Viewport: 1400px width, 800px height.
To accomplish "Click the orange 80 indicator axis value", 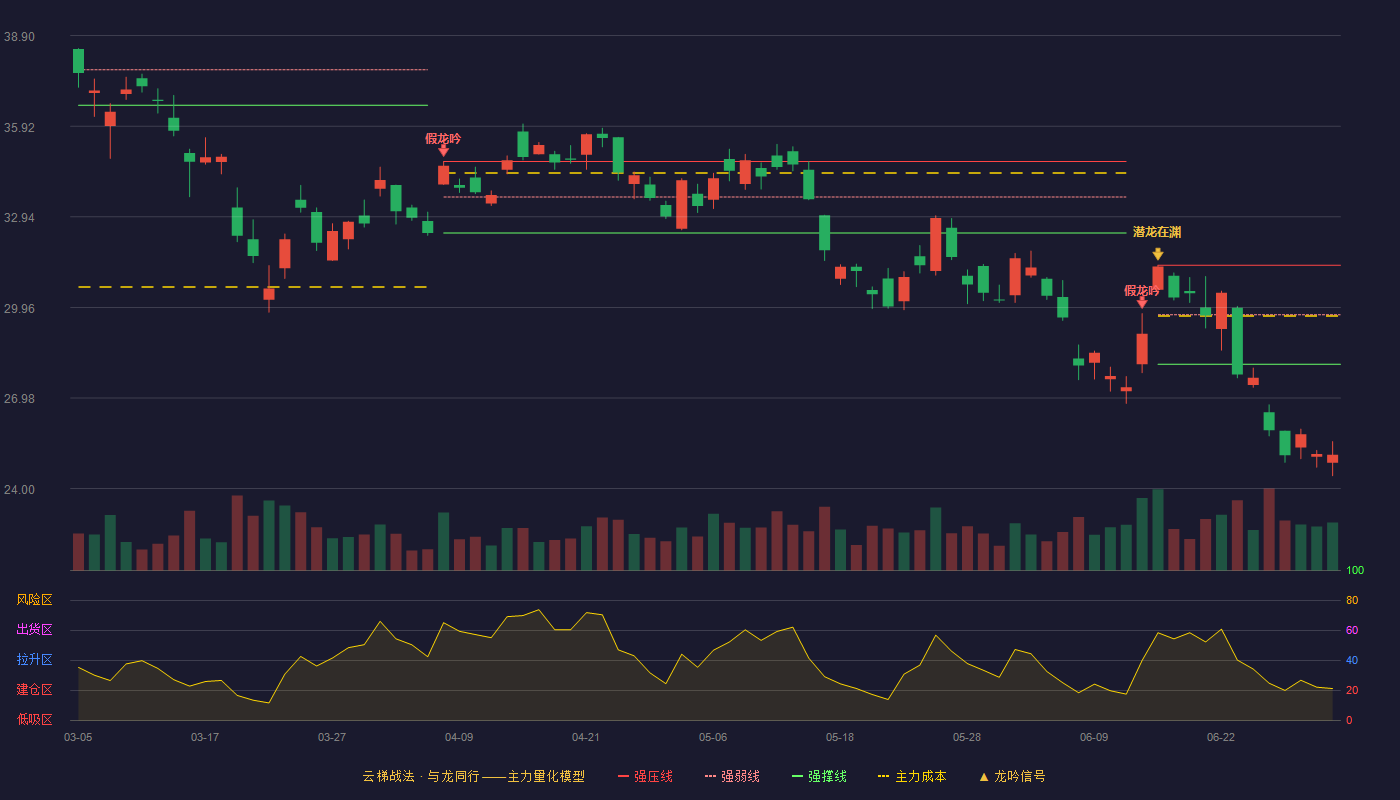I will pyautogui.click(x=1352, y=601).
